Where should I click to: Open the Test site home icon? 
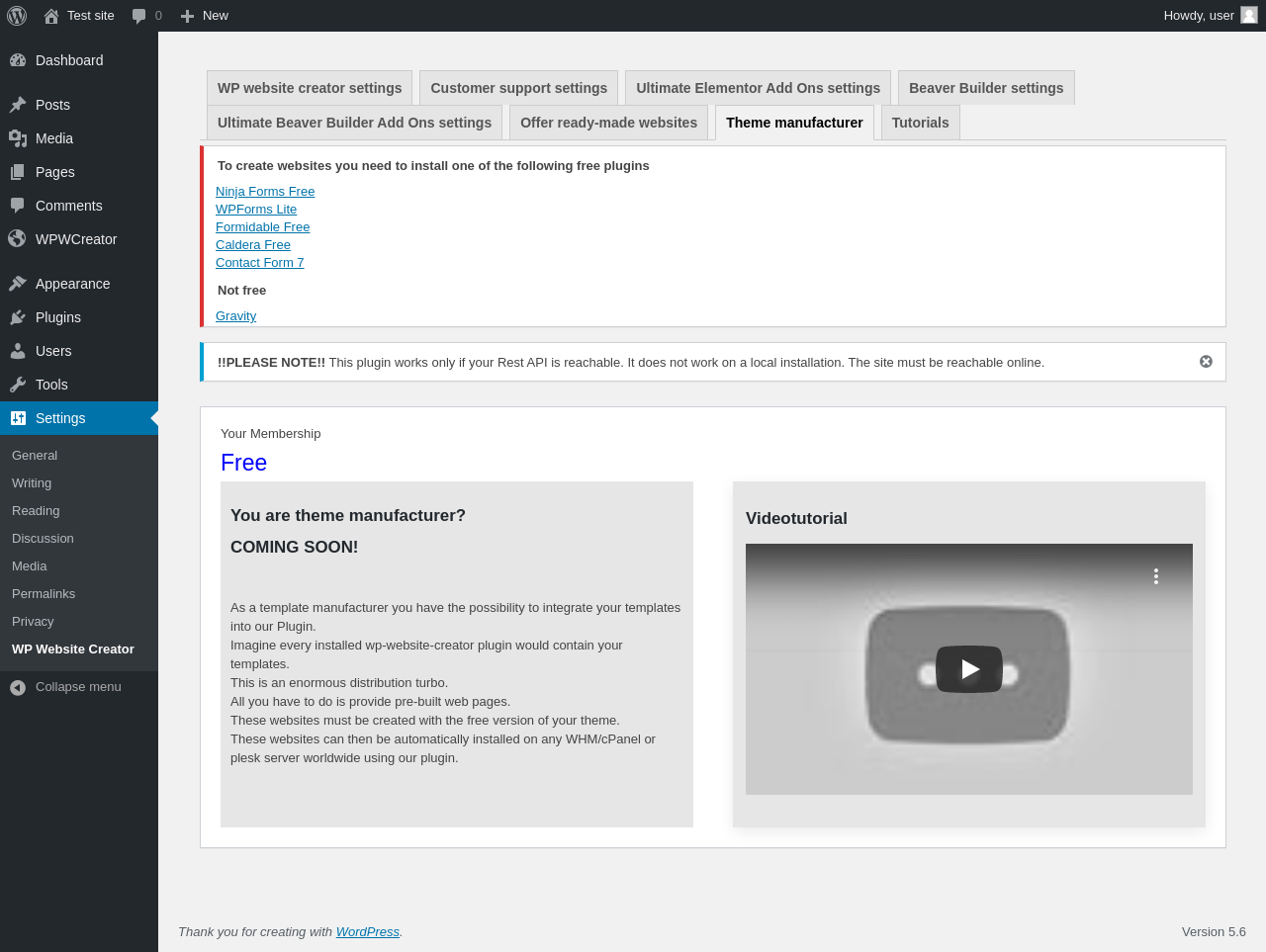(51, 16)
